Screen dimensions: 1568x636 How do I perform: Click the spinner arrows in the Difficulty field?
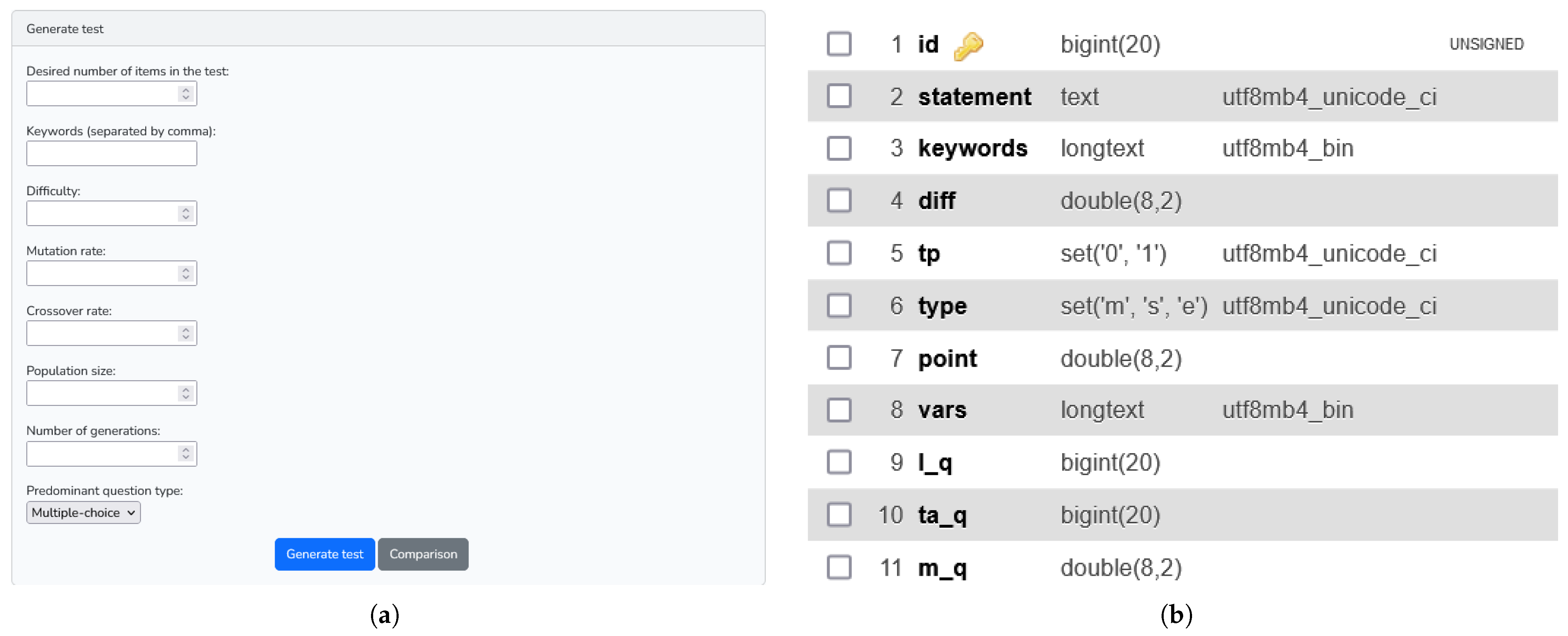(x=186, y=214)
